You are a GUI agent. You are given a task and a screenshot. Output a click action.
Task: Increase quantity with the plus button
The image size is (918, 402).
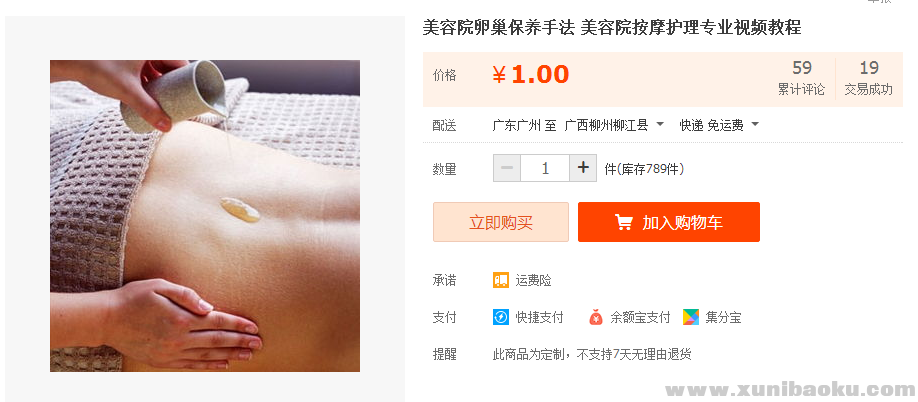coord(583,168)
